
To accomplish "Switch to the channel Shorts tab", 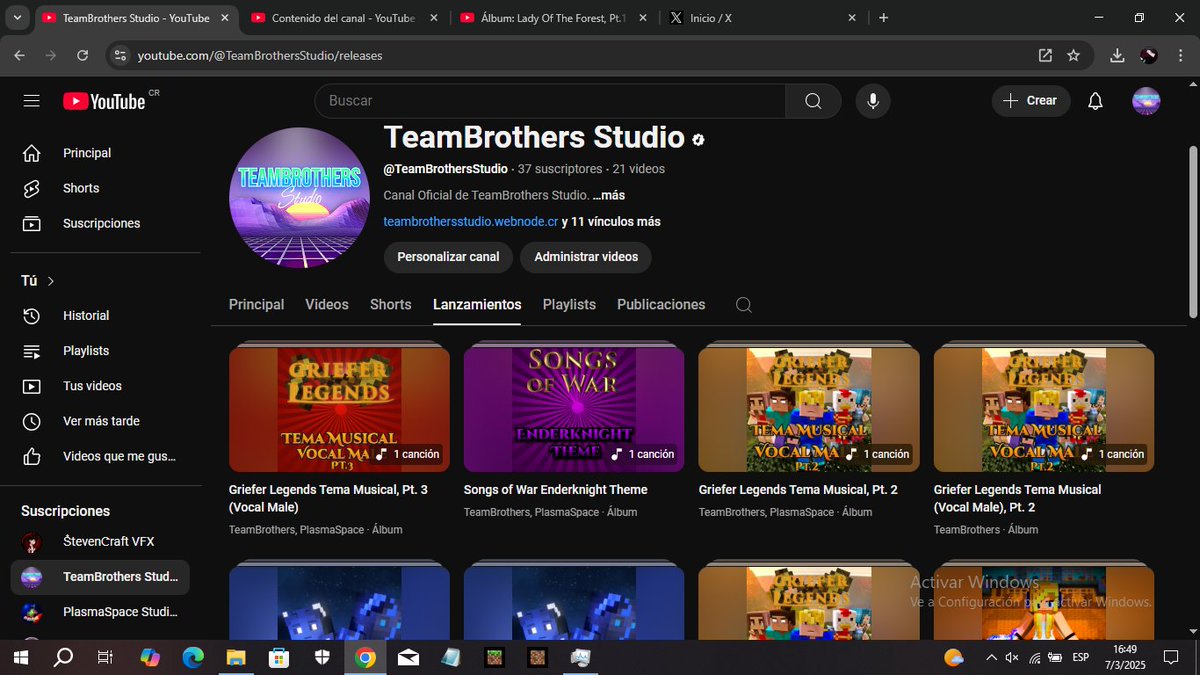I will 391,305.
